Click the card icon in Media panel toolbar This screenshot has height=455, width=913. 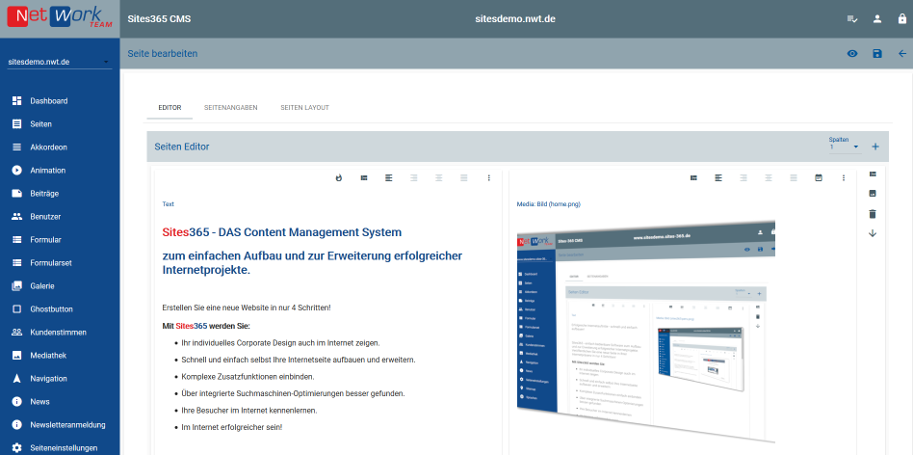point(694,178)
